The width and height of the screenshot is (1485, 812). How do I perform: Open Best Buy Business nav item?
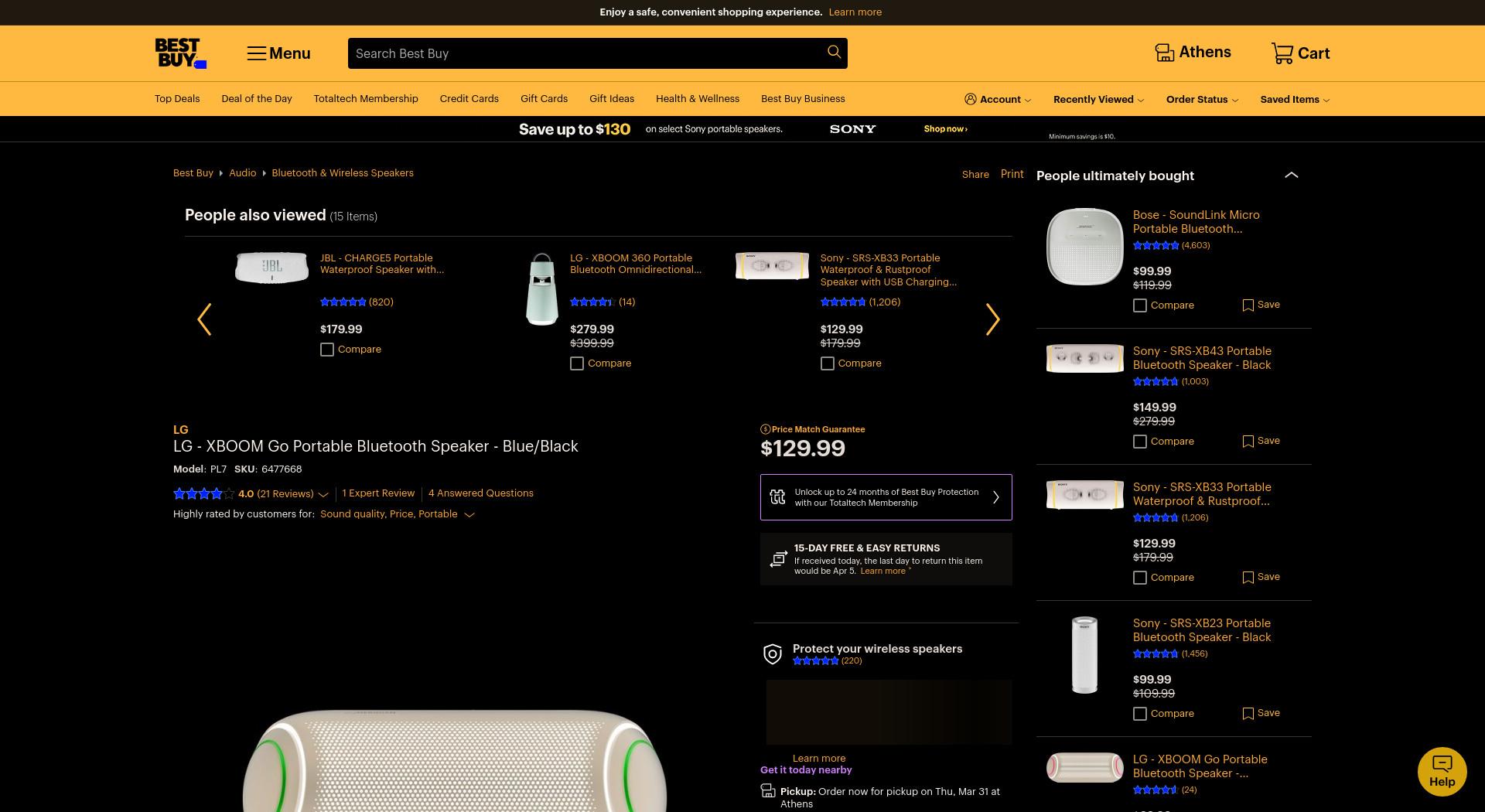[803, 98]
